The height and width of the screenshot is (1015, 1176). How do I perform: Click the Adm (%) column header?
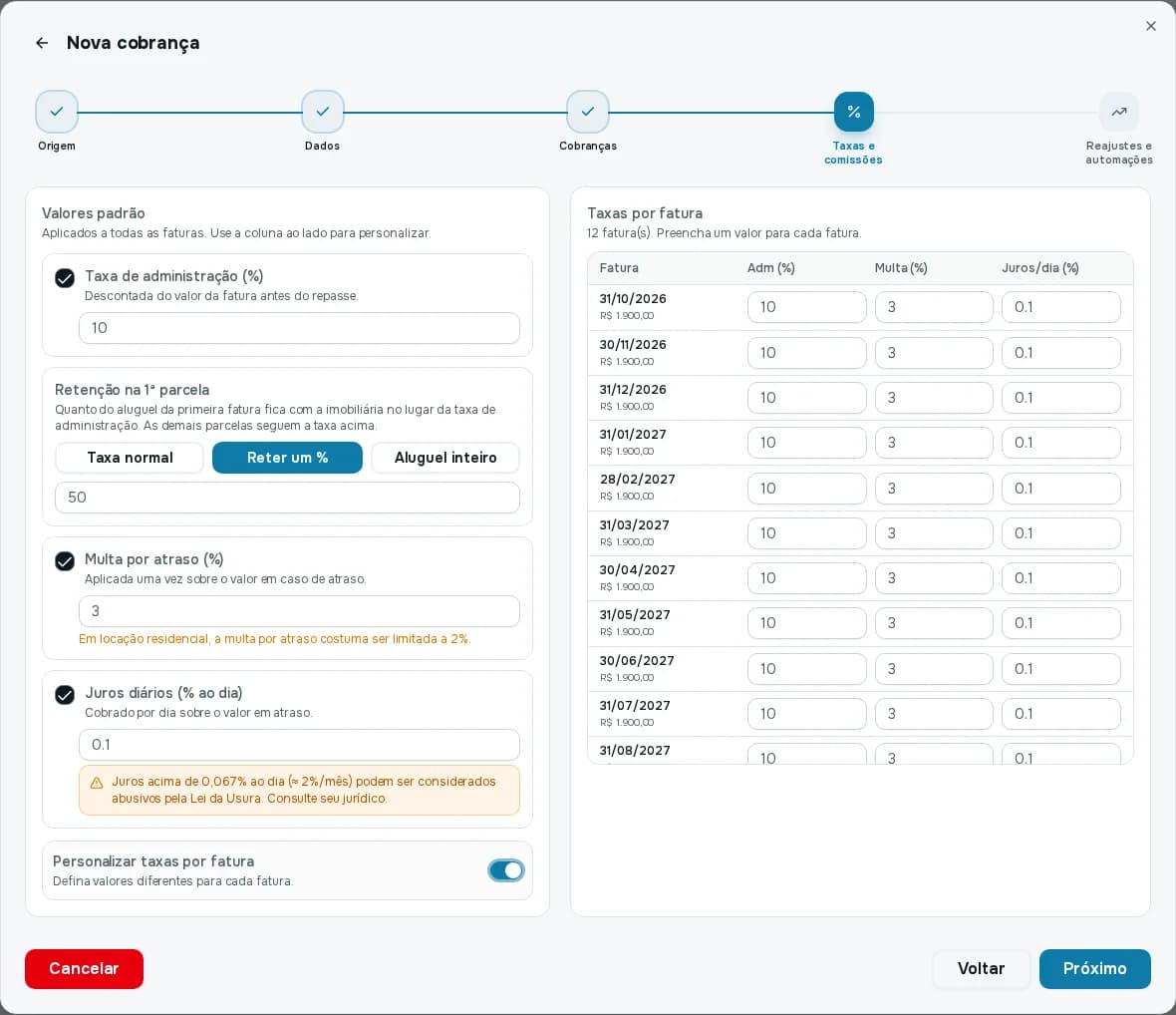pos(771,268)
